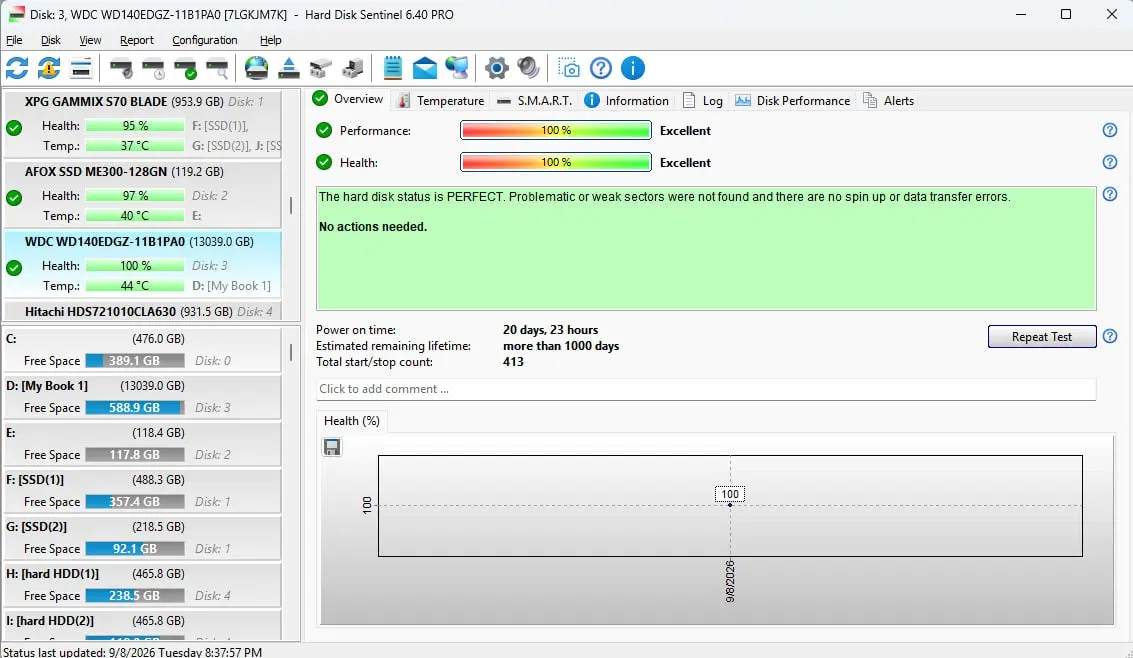
Task: Switch to the S.M.A.R.T. tab
Action: pyautogui.click(x=534, y=100)
